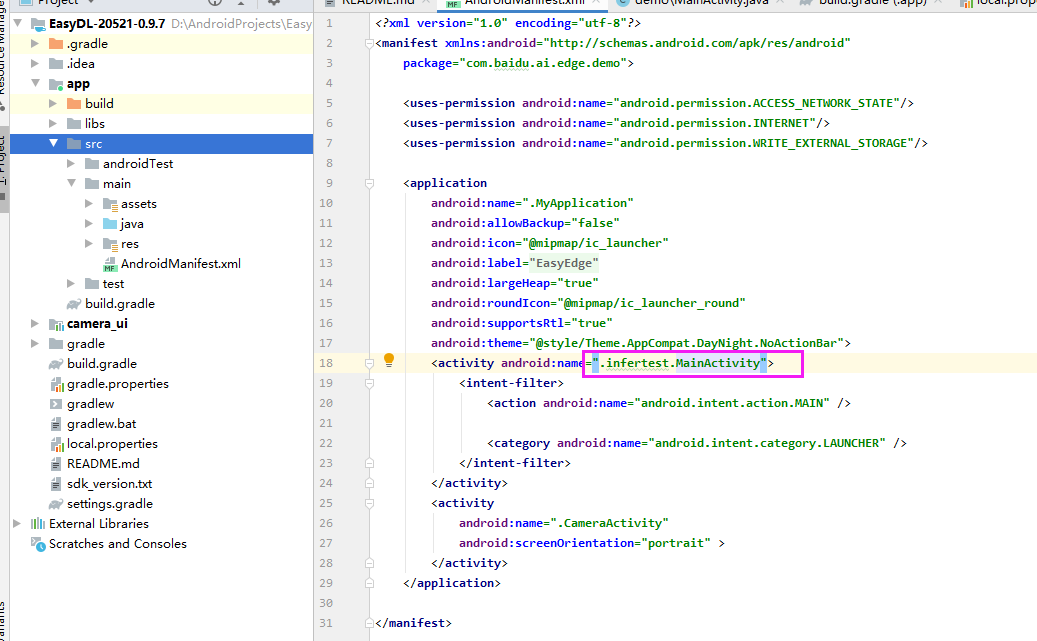1037x641 pixels.
Task: Click the "@mipmap/ic_launcher" icon value on line 12
Action: 595,243
